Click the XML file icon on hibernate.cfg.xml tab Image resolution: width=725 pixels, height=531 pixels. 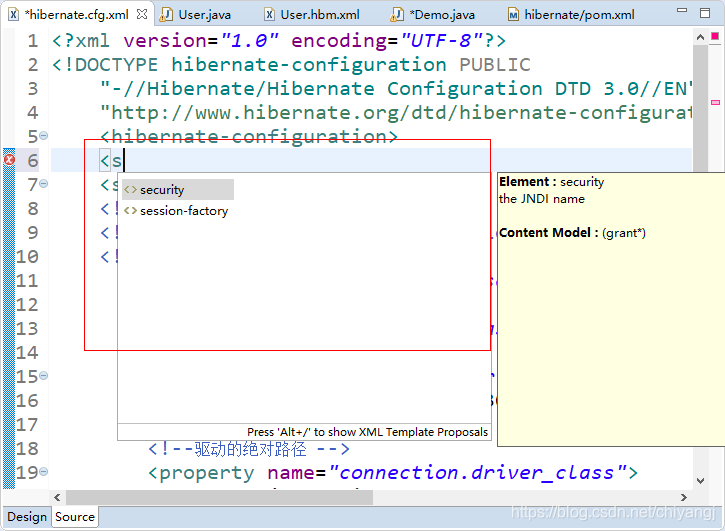click(14, 15)
